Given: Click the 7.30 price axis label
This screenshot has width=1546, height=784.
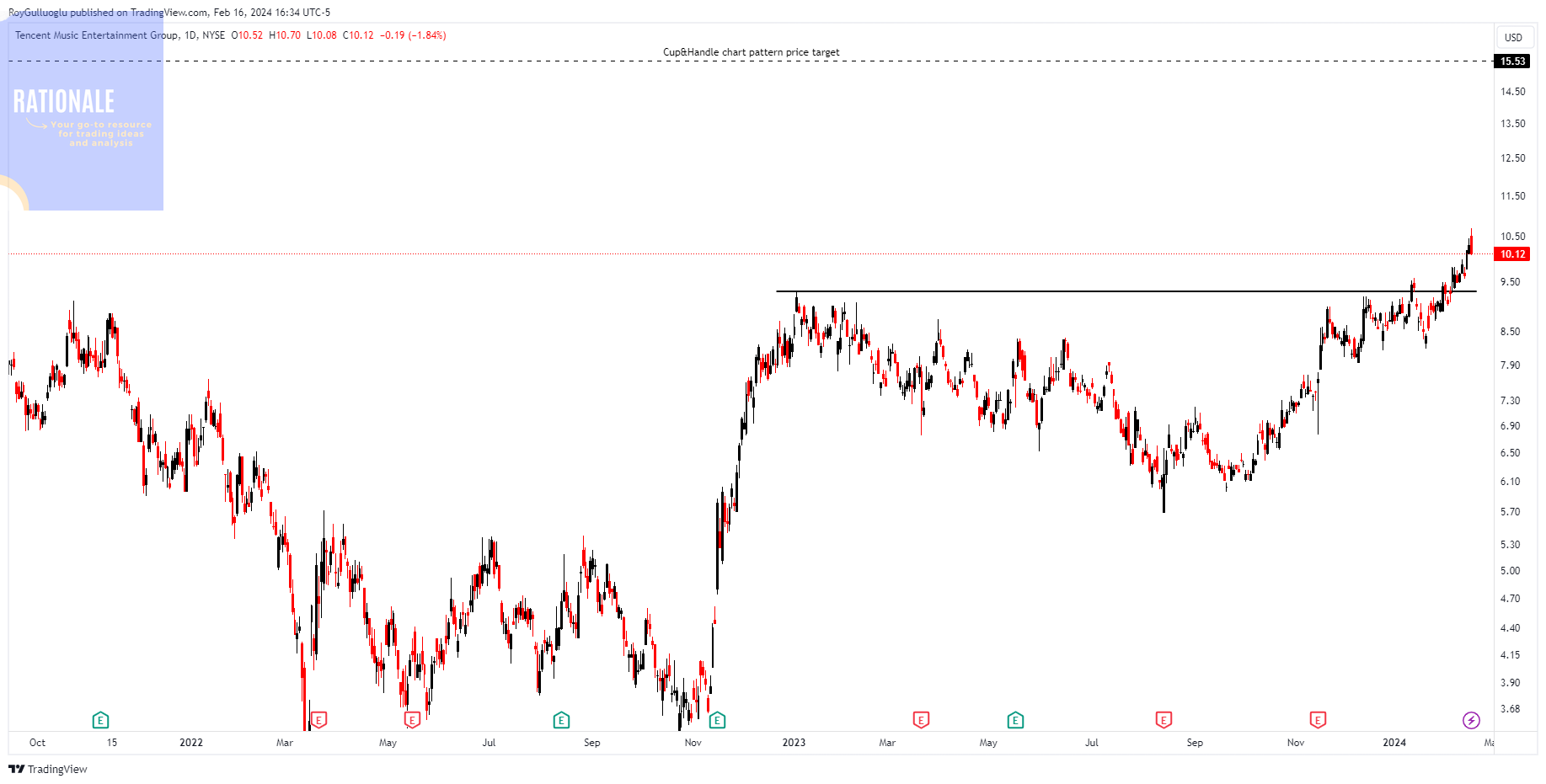Looking at the screenshot, I should coord(1511,401).
